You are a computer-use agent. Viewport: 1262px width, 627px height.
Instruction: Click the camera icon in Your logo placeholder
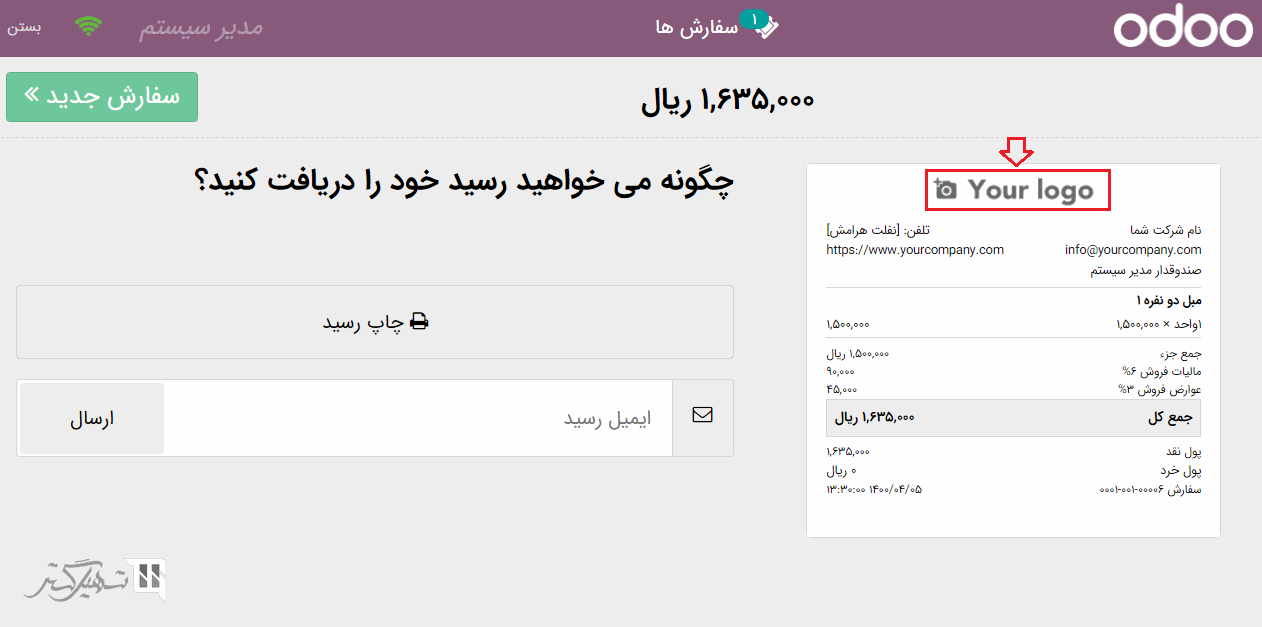[946, 189]
